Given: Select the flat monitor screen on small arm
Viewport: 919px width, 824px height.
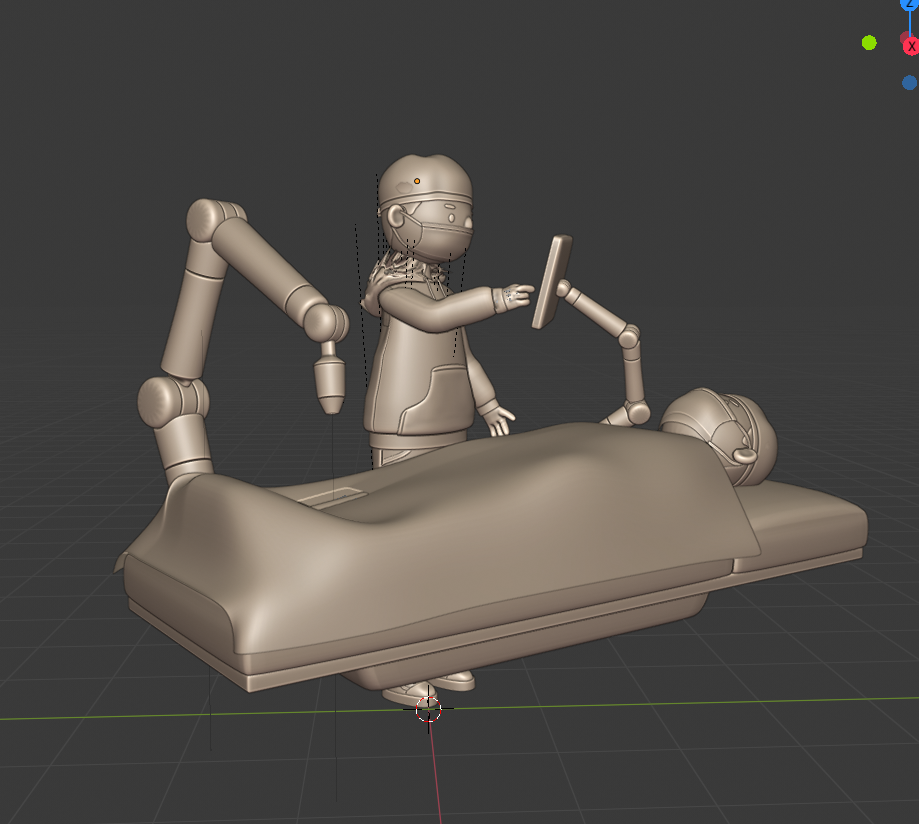Looking at the screenshot, I should click(x=552, y=282).
